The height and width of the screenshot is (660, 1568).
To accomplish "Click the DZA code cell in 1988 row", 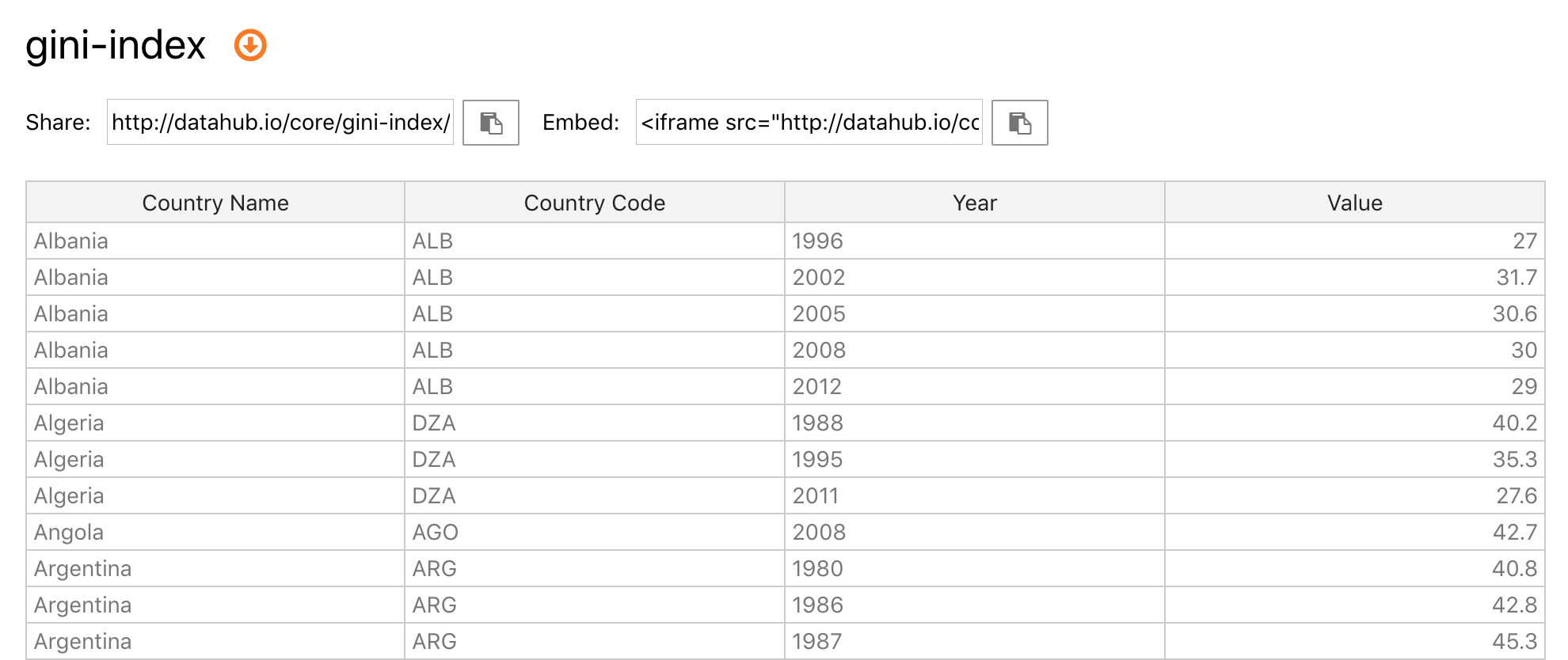I will 595,423.
